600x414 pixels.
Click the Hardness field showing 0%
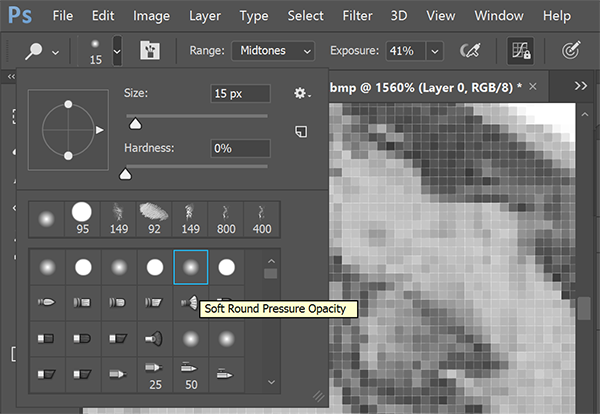(240, 148)
